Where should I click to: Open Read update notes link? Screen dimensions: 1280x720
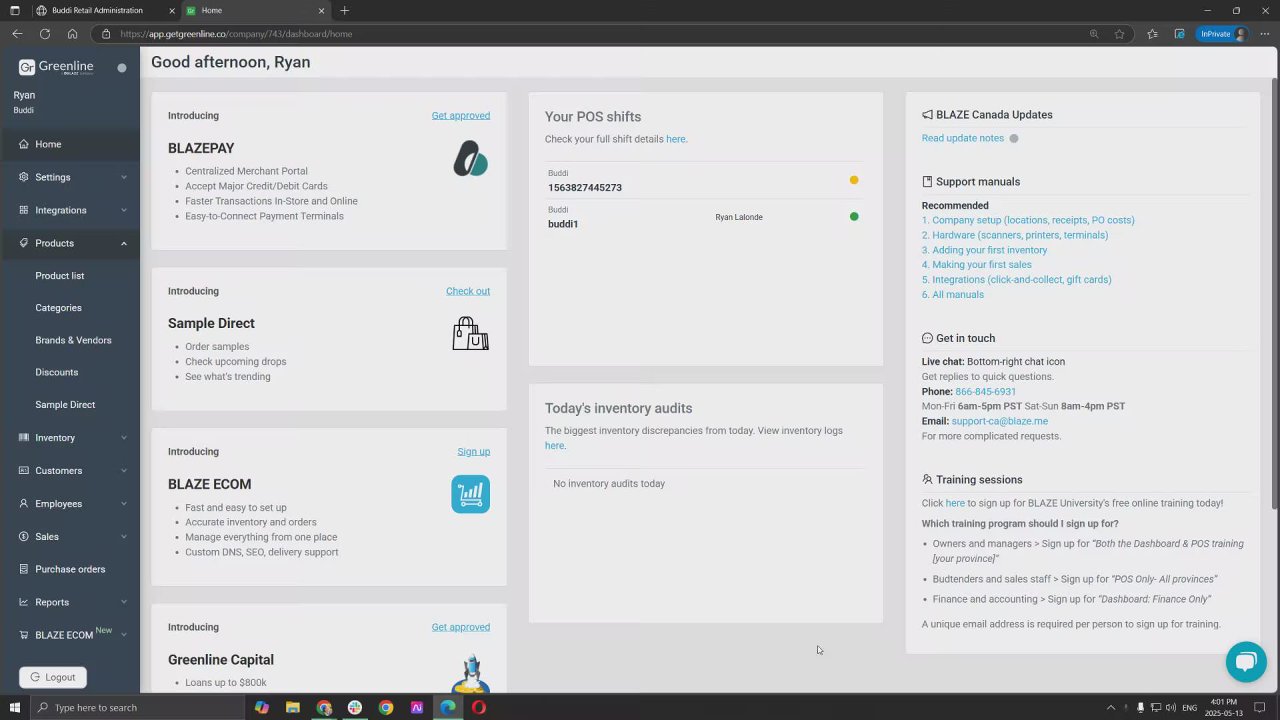point(963,138)
